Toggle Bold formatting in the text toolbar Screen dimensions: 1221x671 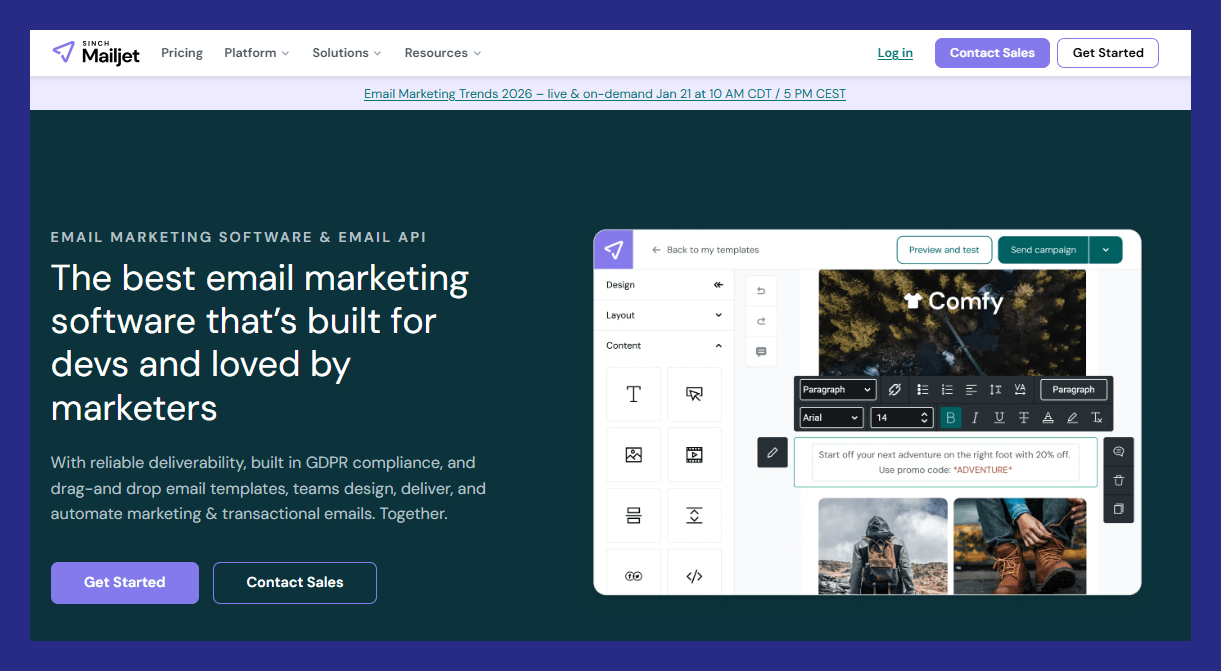pos(950,418)
